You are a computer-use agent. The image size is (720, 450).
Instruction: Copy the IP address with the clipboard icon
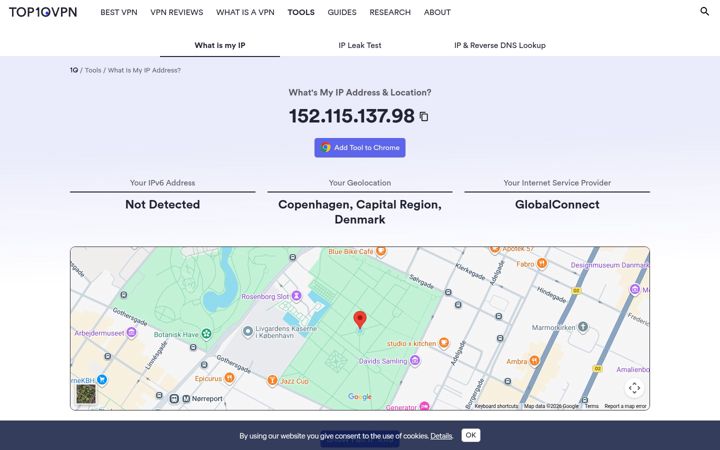click(424, 117)
